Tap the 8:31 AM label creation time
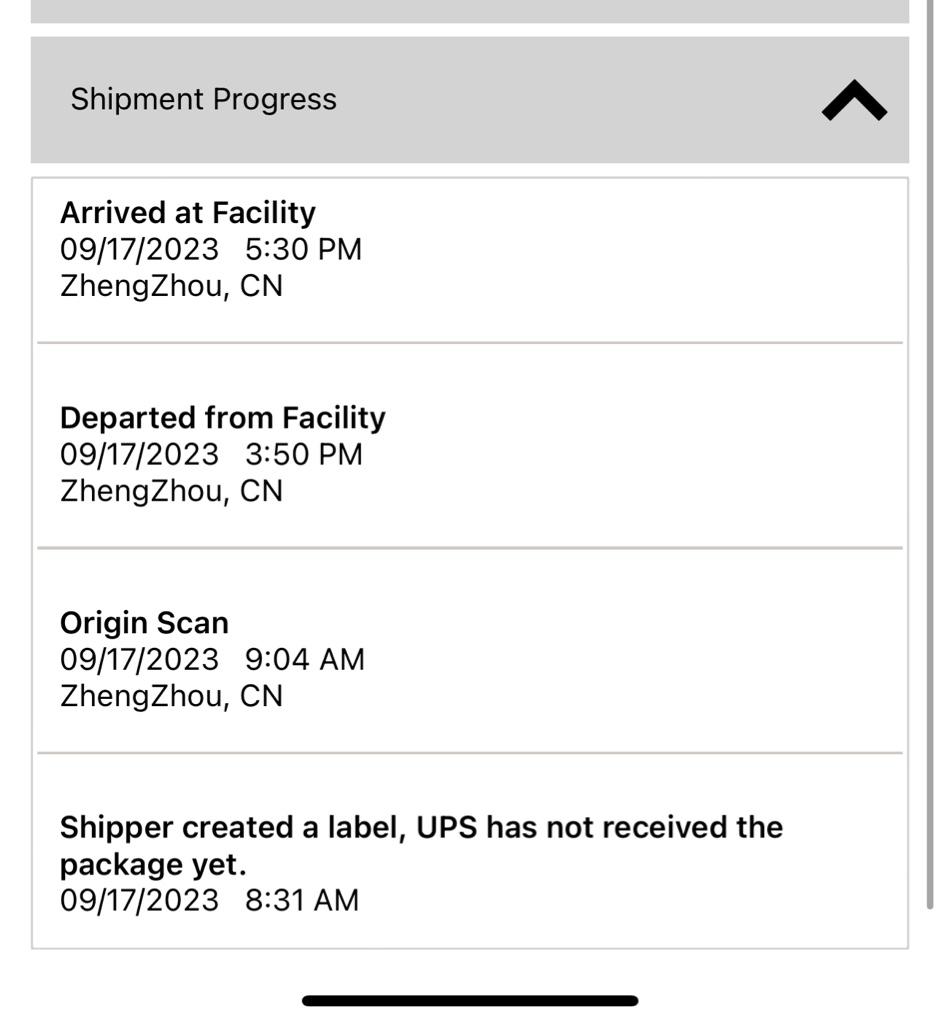This screenshot has height=1024, width=941. coord(302,901)
